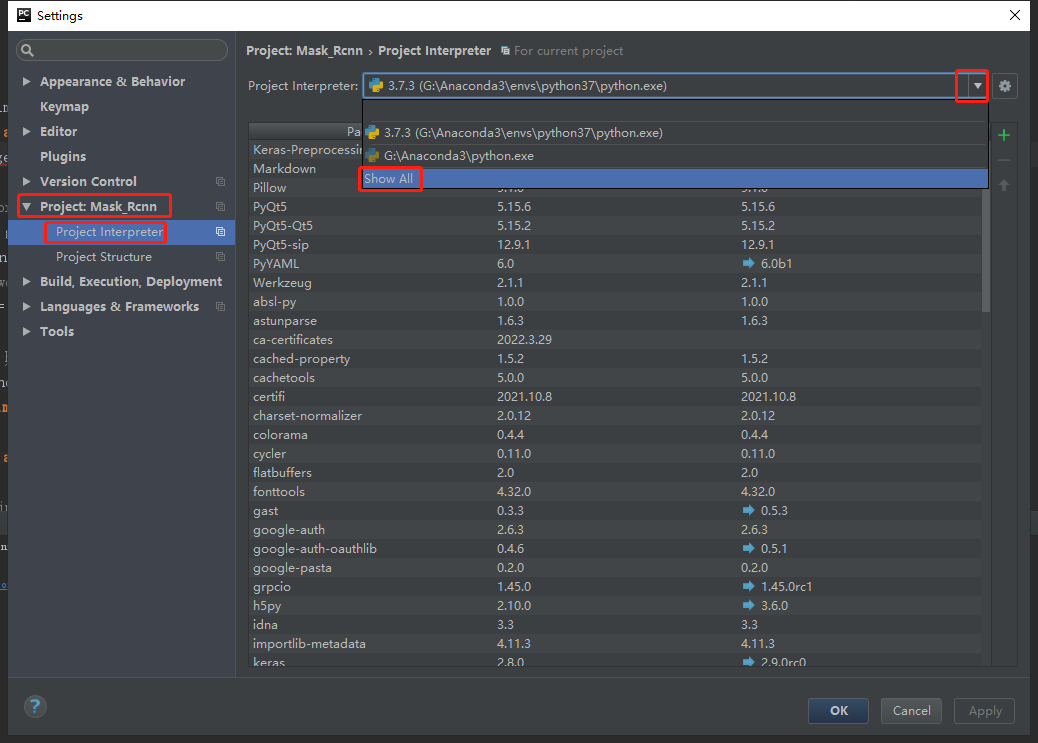Click the upgrade package up-arrow icon
The image size is (1038, 743).
pyautogui.click(x=1004, y=185)
